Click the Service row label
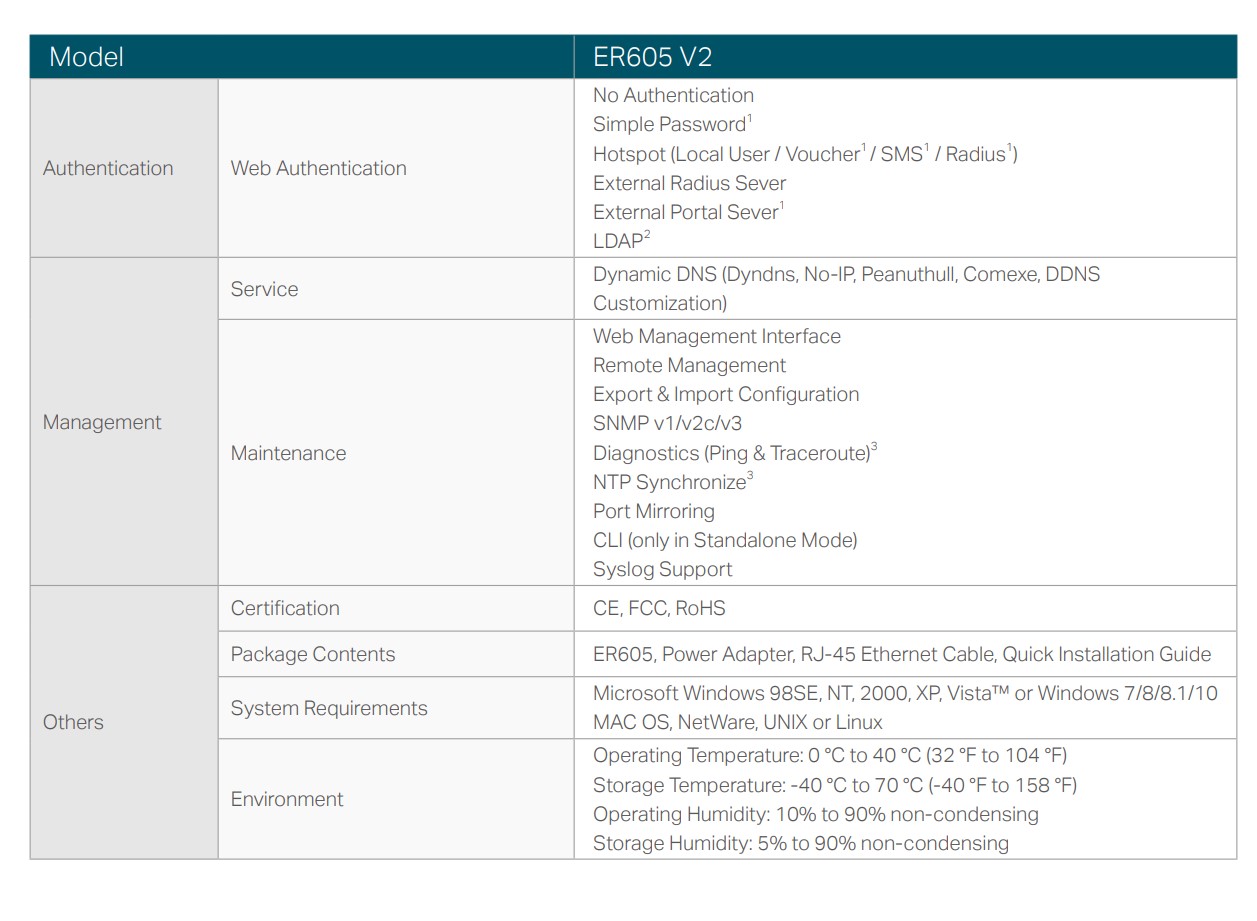1257x921 pixels. 264,289
